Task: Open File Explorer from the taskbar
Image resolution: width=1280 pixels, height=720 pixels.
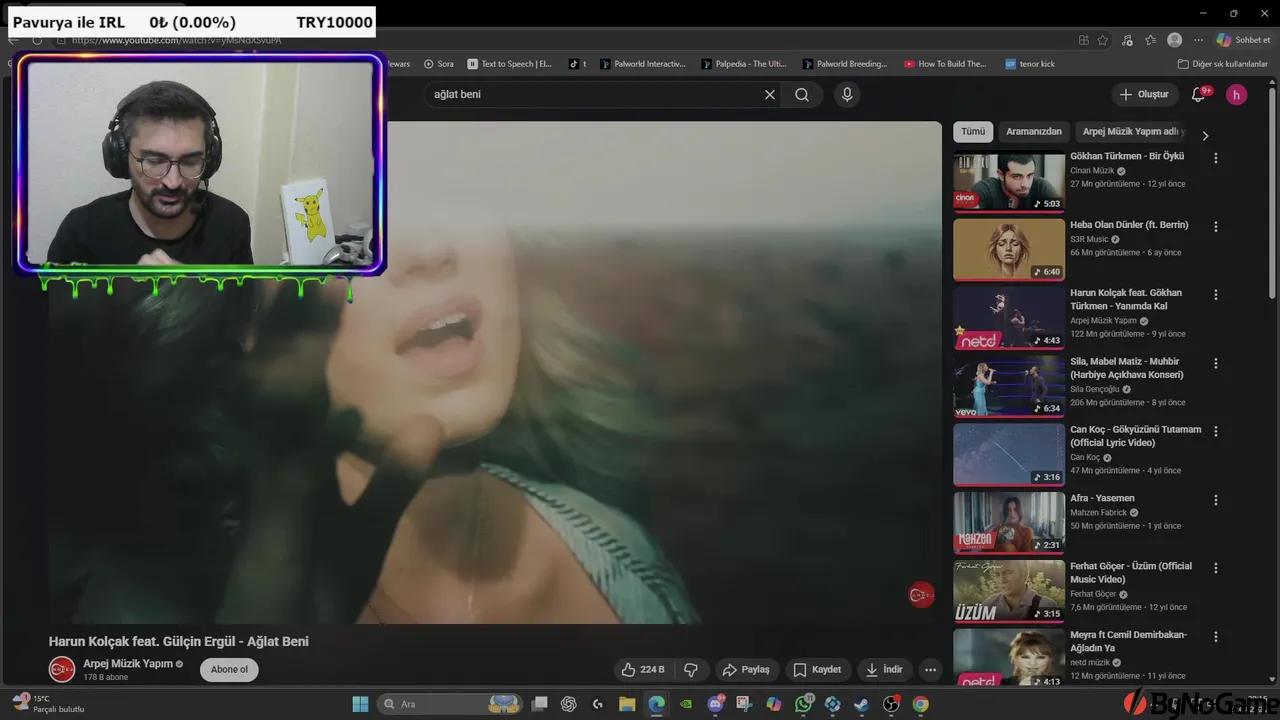Action: pyautogui.click(x=627, y=704)
